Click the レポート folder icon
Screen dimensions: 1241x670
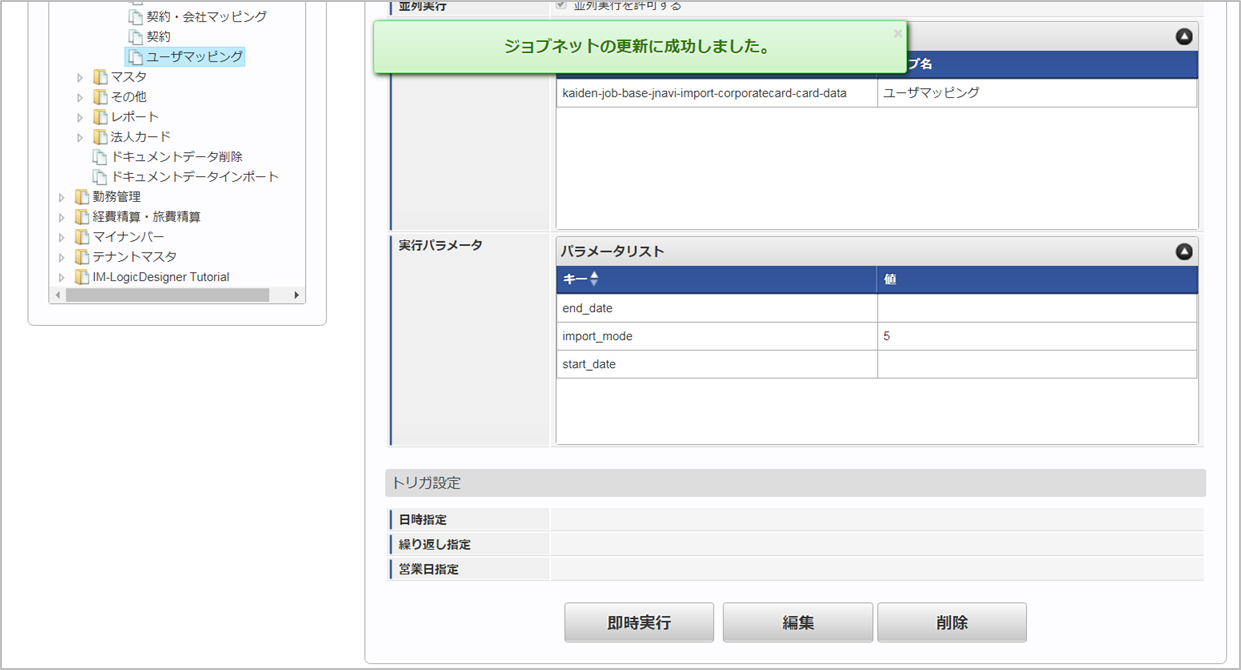[x=100, y=117]
